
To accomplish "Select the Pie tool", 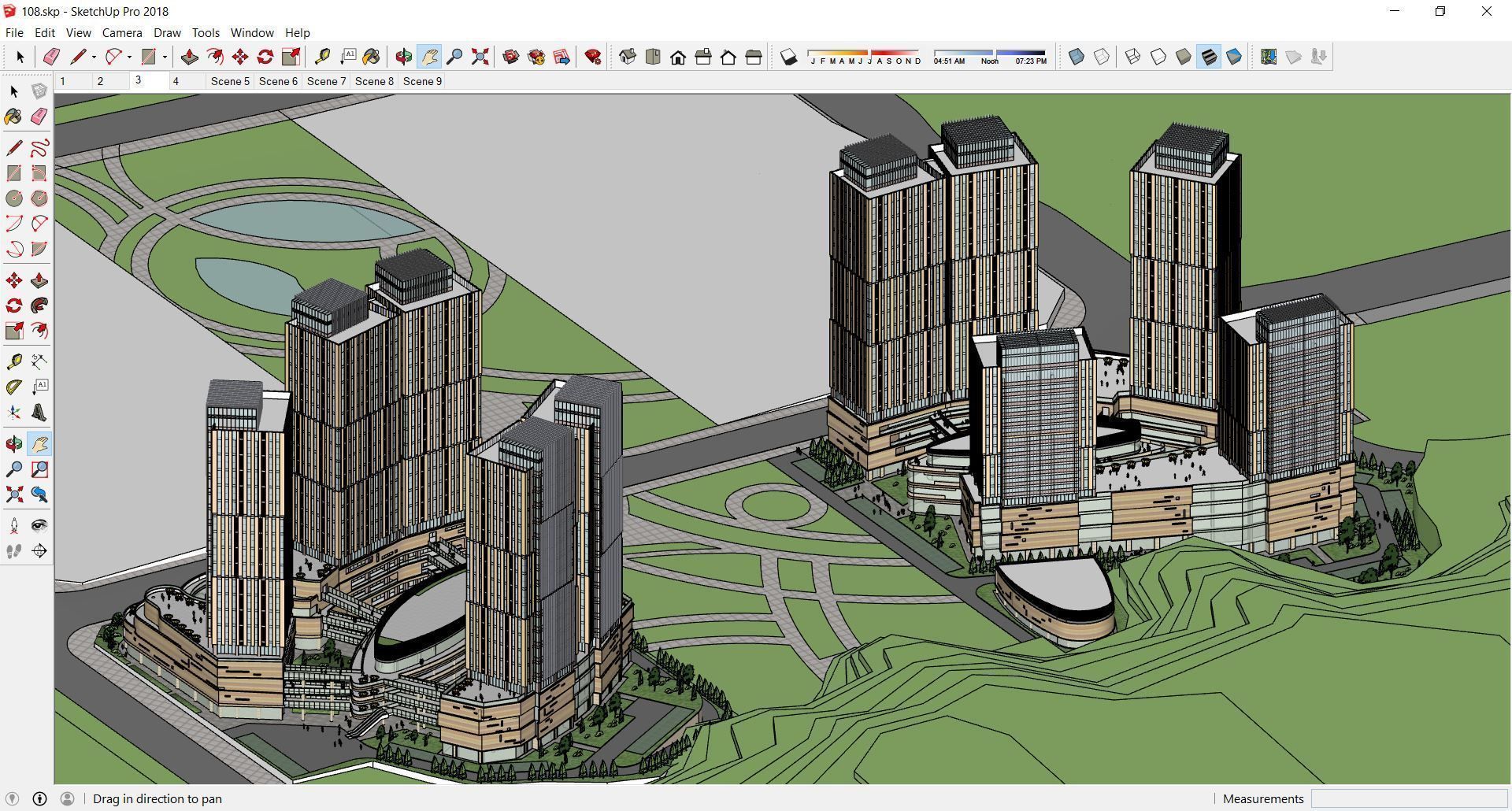I will point(39,249).
